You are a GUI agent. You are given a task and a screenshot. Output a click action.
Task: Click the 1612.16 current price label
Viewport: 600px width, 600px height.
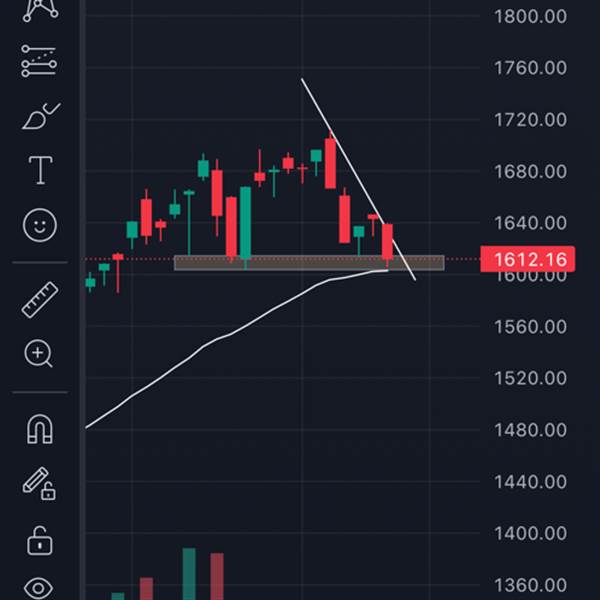527,259
